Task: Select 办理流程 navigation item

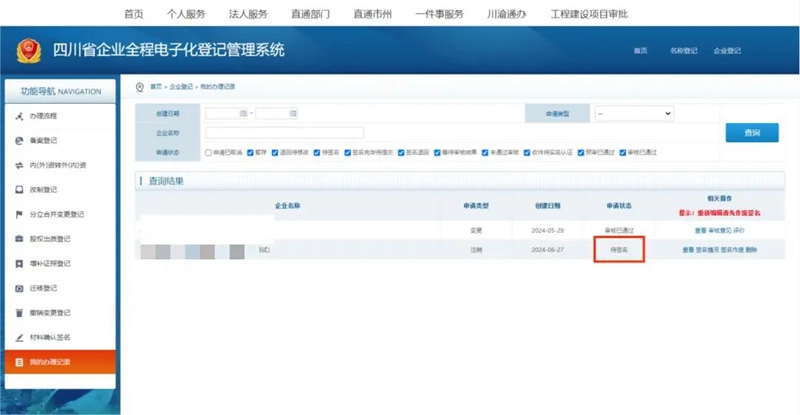Action: [x=60, y=116]
